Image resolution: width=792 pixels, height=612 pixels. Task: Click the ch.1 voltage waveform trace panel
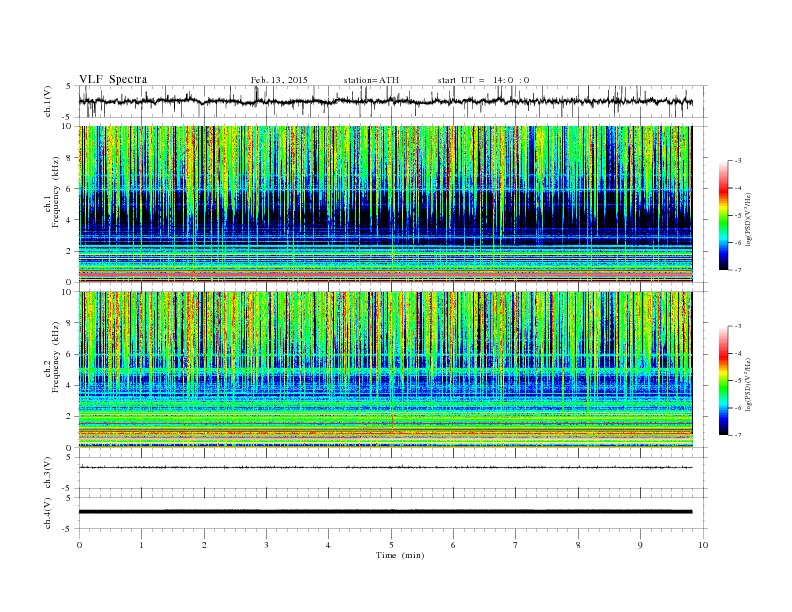click(393, 101)
